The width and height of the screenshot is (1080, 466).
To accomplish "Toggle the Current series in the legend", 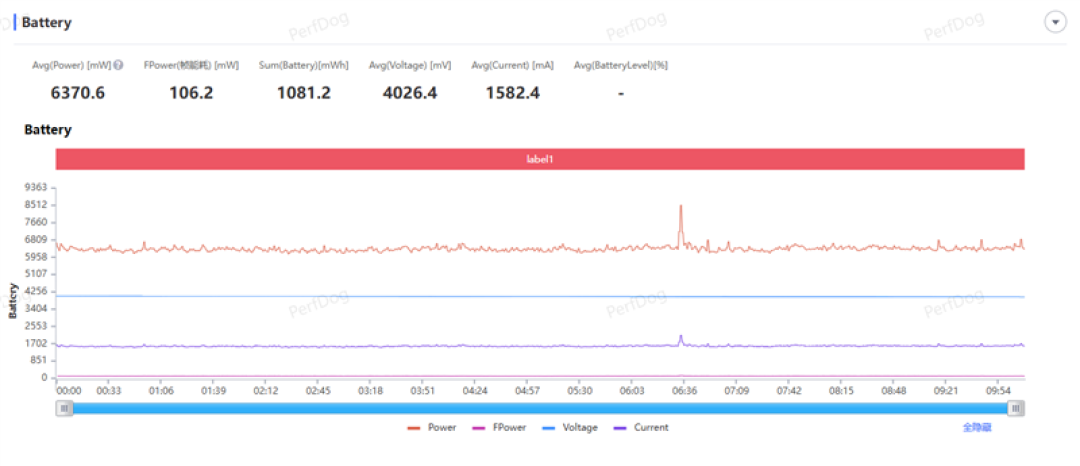I will pyautogui.click(x=641, y=427).
